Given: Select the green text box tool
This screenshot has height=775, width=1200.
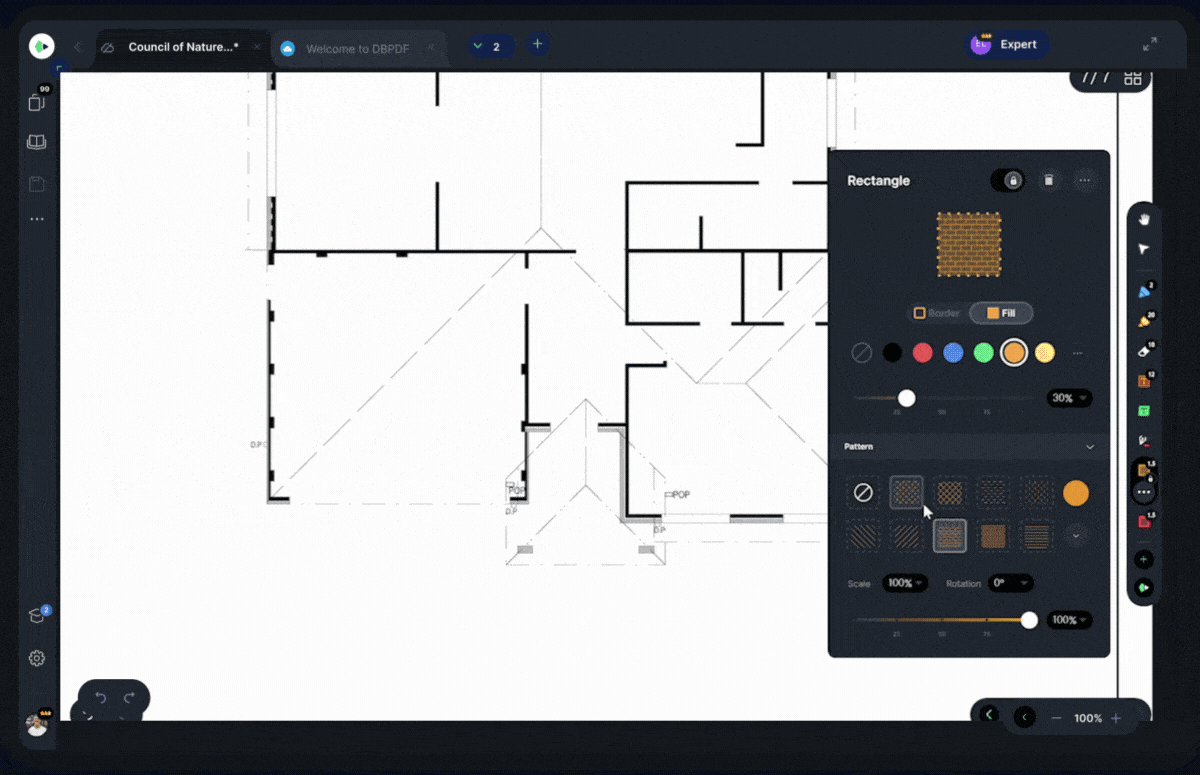Looking at the screenshot, I should point(1144,411).
